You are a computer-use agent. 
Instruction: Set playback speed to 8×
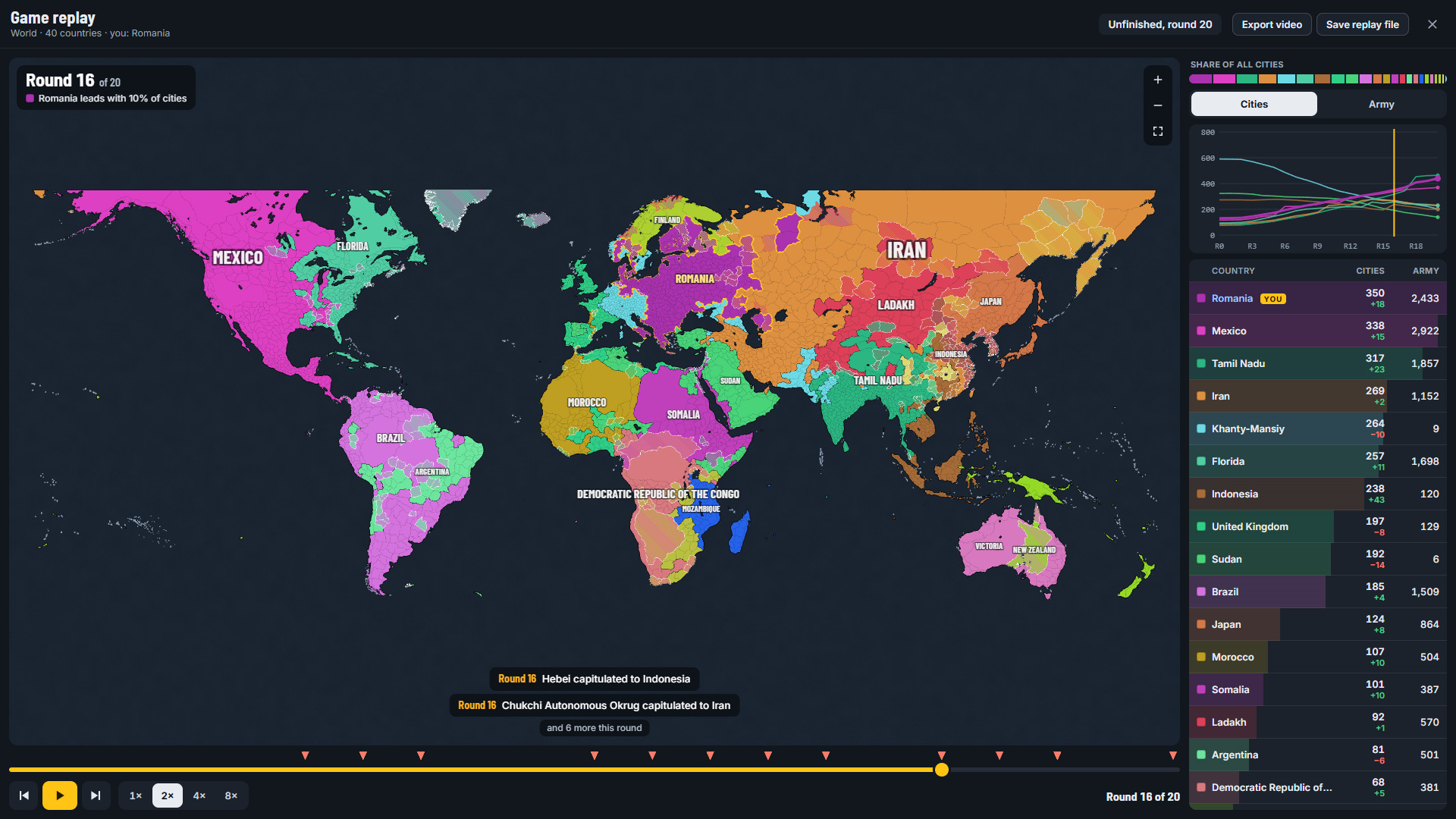[231, 795]
